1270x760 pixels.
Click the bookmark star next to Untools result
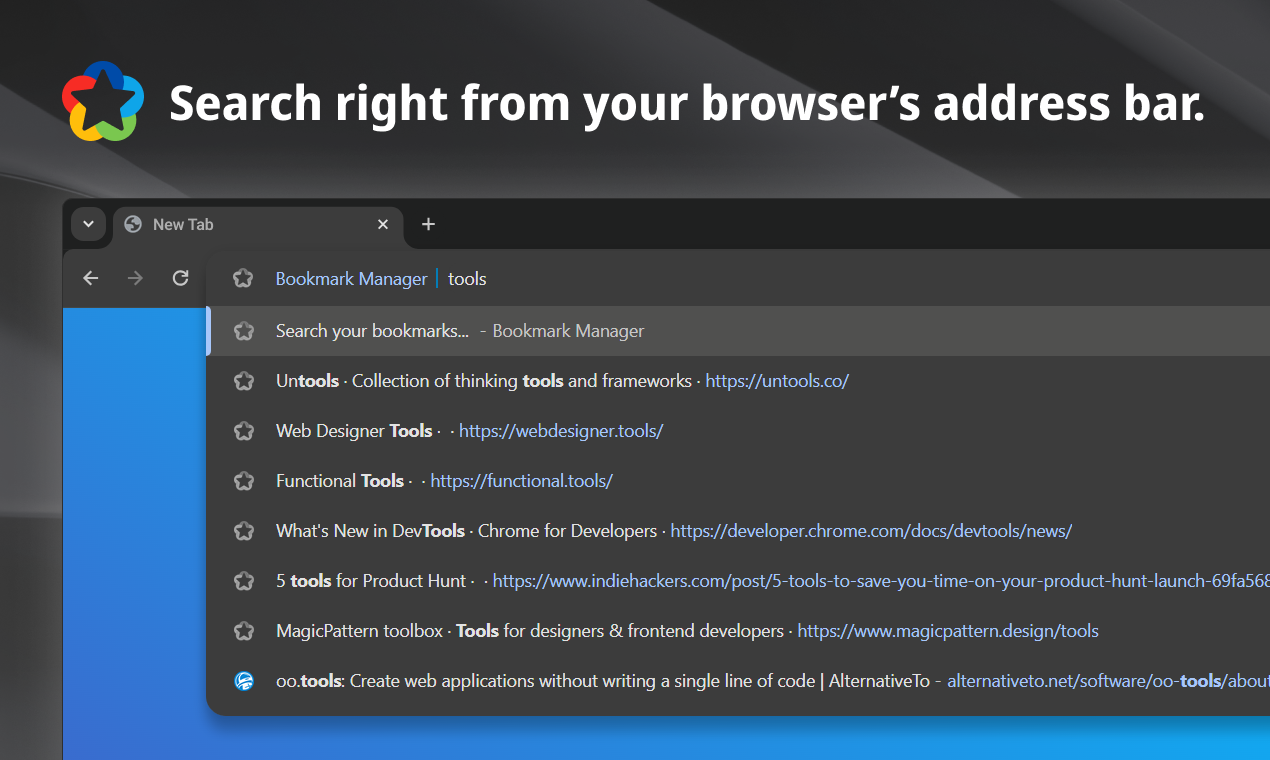coord(244,381)
